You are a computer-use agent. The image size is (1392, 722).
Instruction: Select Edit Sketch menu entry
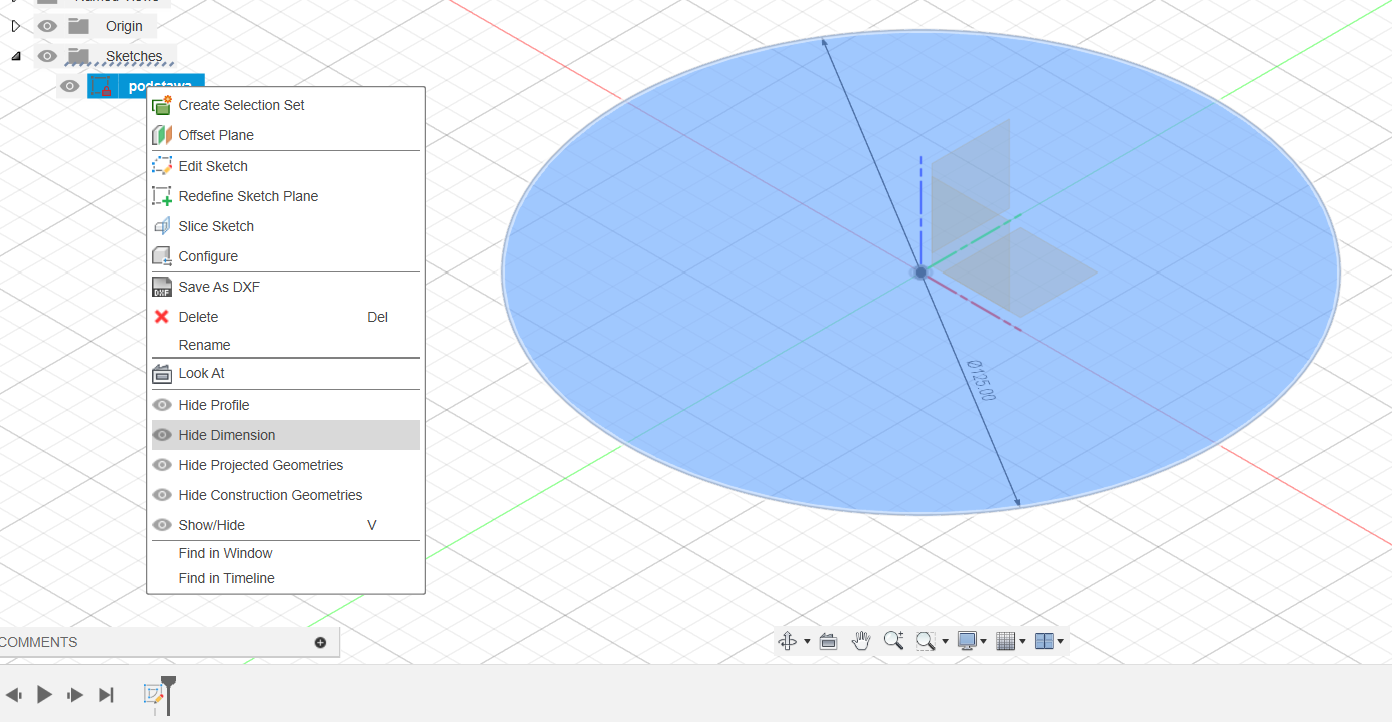[x=286, y=166]
